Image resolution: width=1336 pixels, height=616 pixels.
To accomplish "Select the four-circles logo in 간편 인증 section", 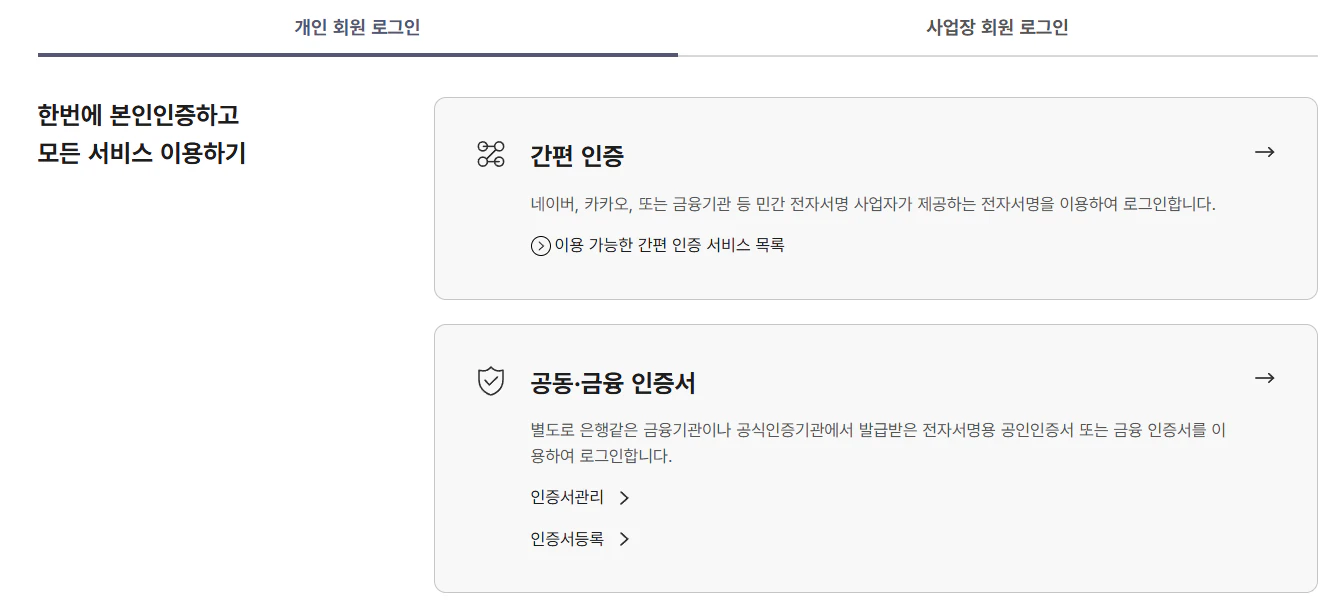I will 490,153.
